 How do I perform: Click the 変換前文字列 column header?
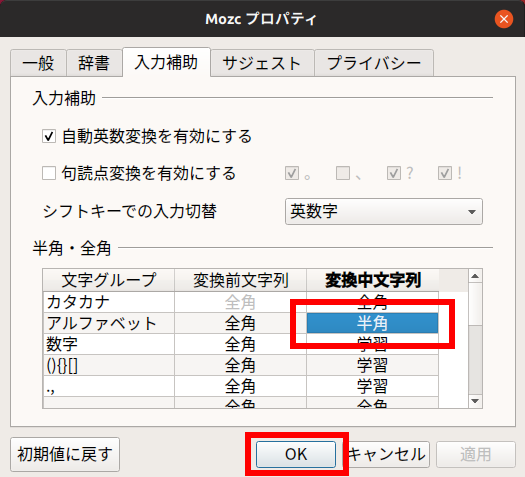[240, 280]
